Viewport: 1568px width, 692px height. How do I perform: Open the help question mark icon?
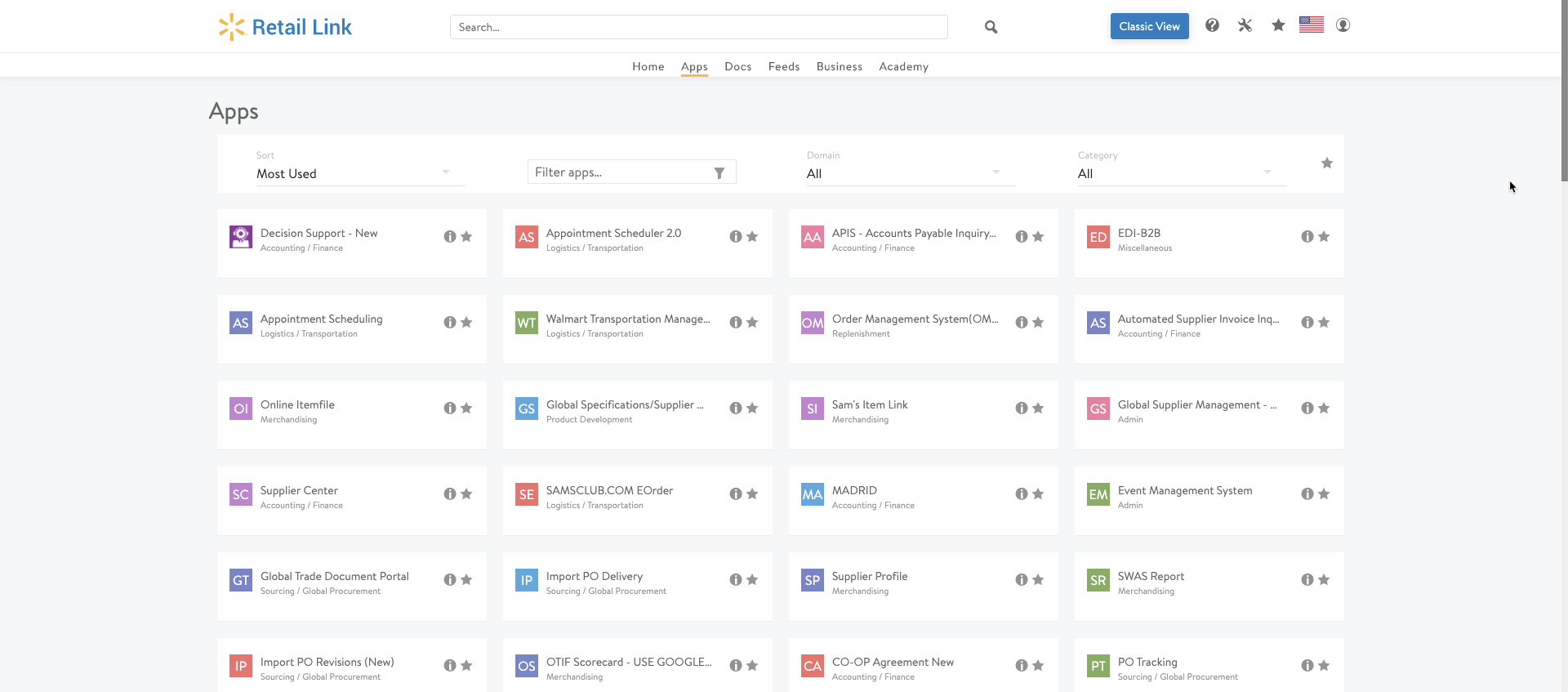tap(1212, 25)
